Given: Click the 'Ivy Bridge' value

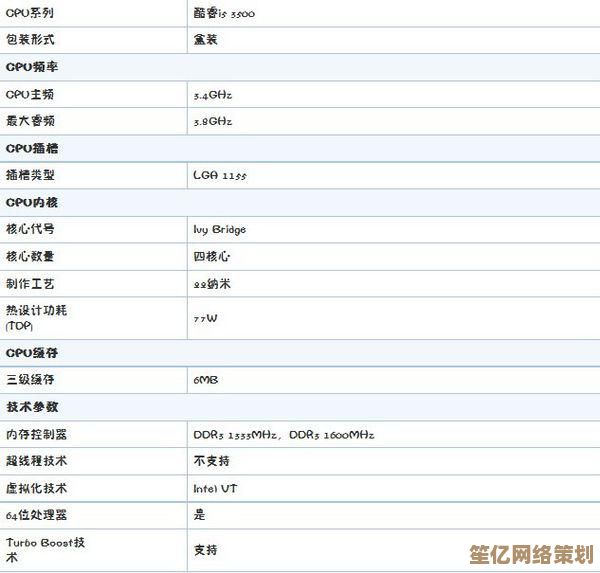Looking at the screenshot, I should [220, 229].
